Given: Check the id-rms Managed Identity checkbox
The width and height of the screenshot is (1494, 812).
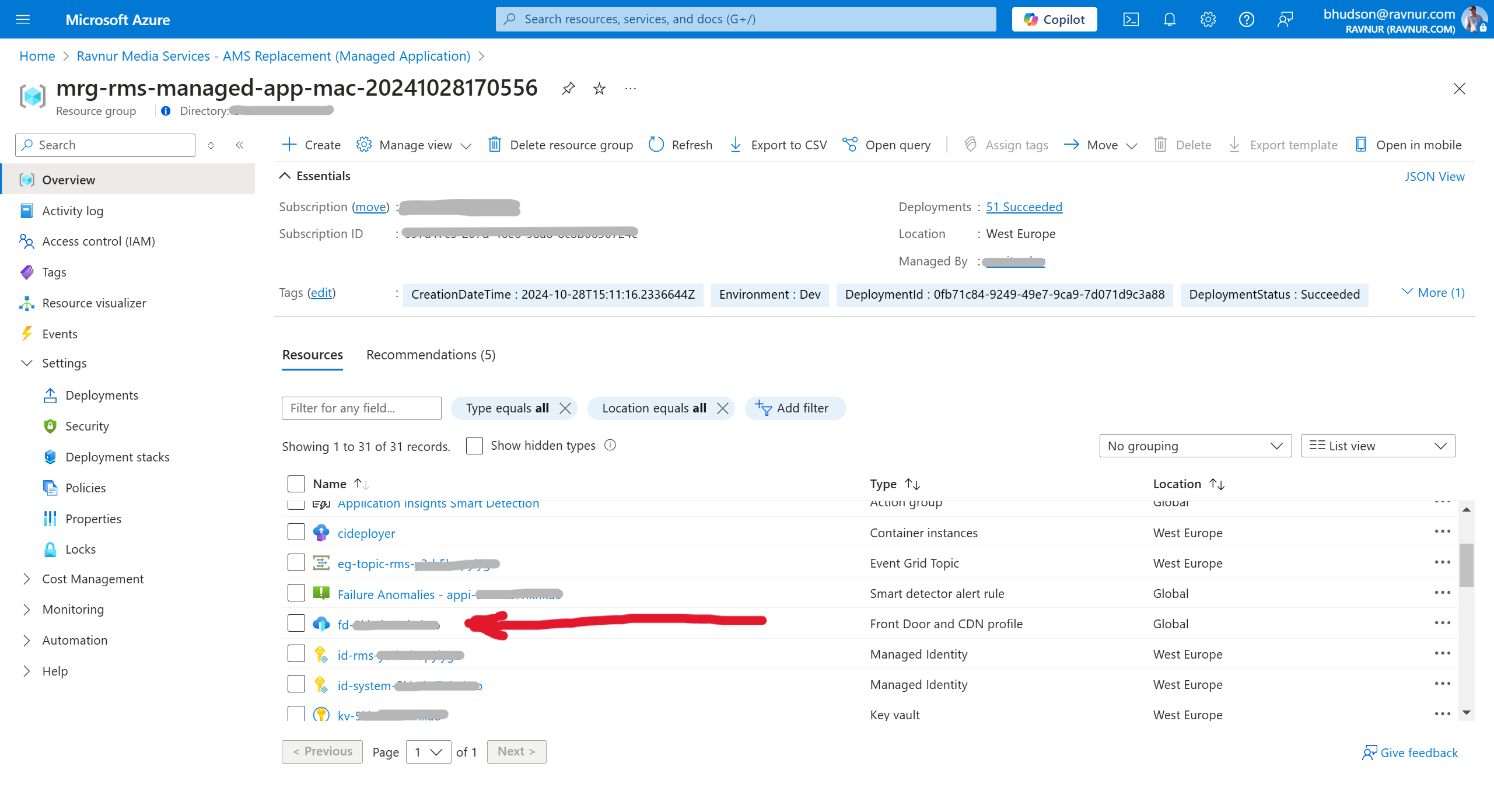Looking at the screenshot, I should [296, 653].
